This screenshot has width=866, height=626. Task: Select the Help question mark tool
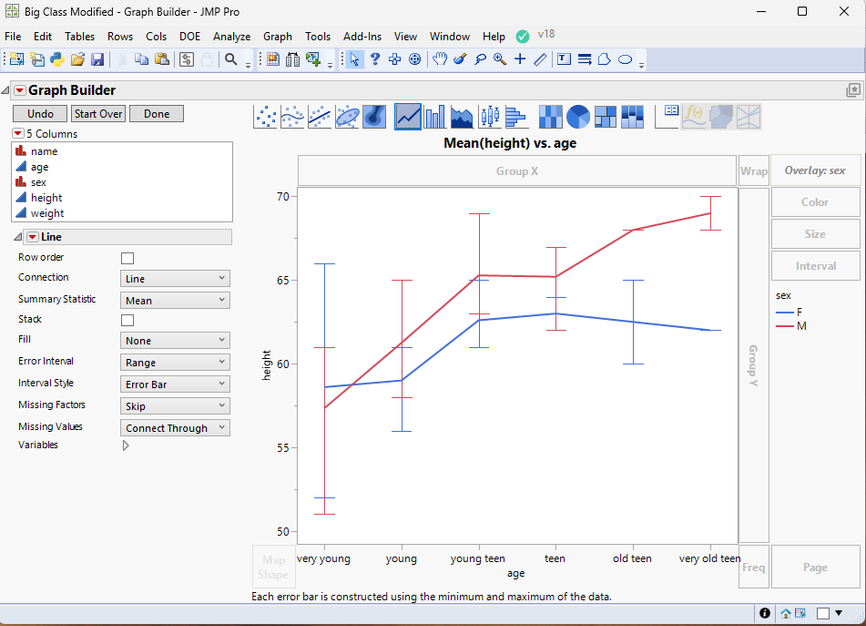[375, 59]
